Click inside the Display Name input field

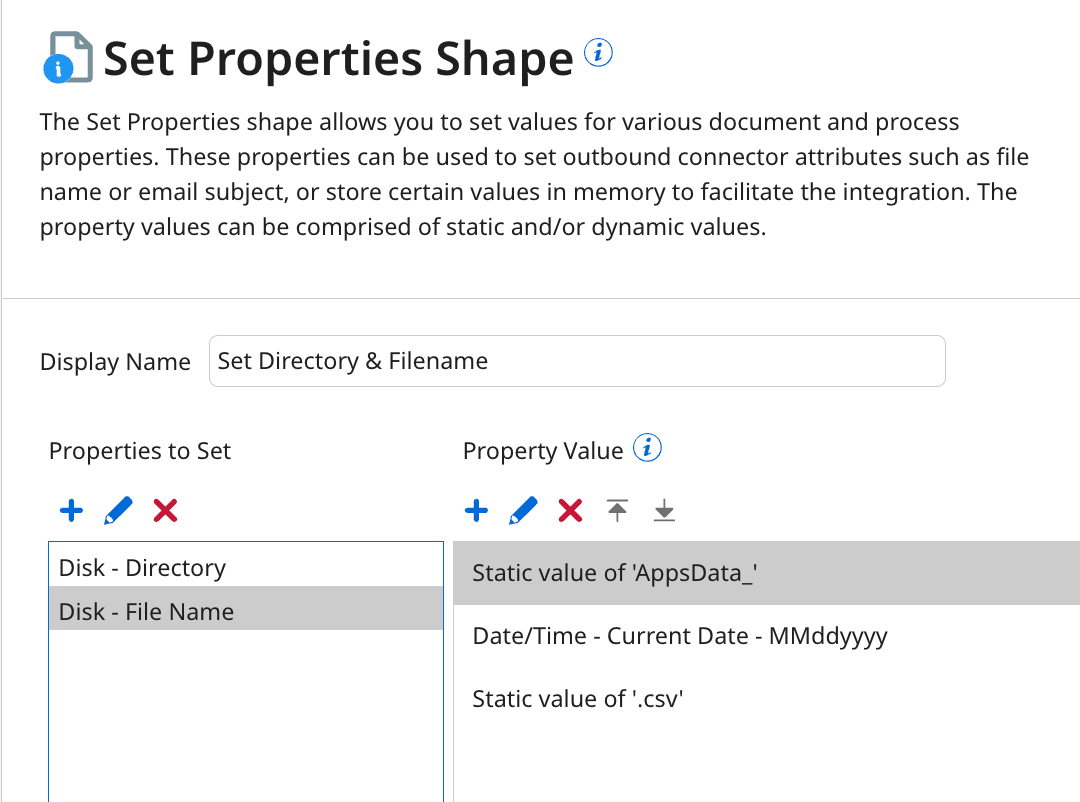click(575, 361)
